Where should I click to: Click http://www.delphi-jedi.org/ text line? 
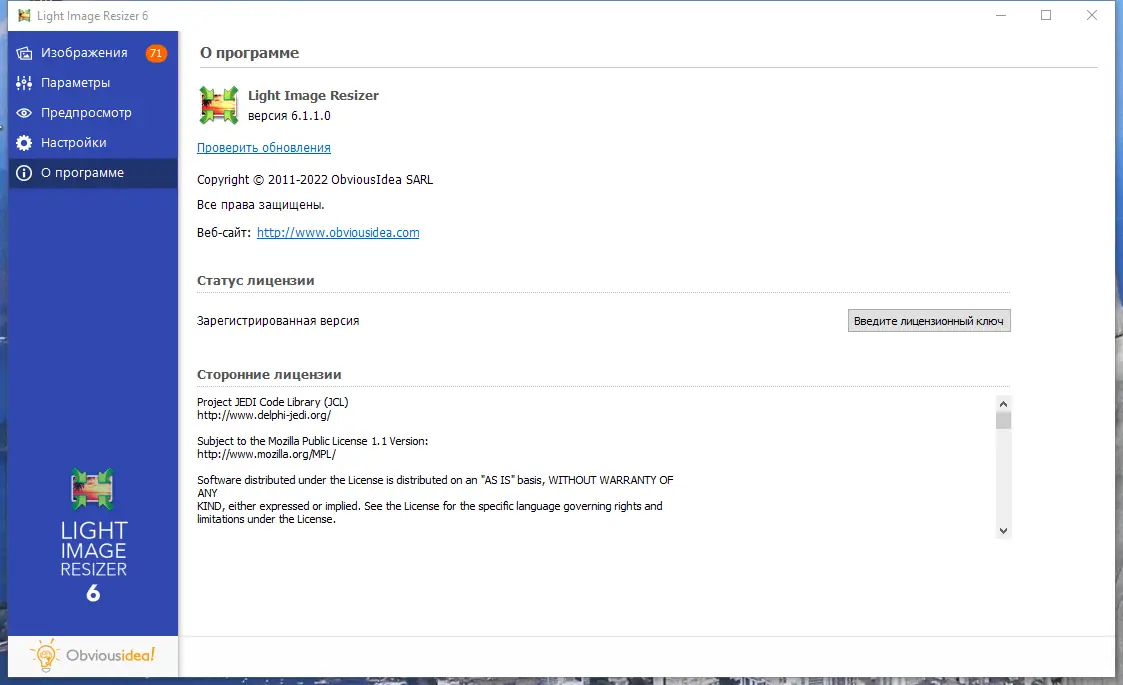click(264, 416)
